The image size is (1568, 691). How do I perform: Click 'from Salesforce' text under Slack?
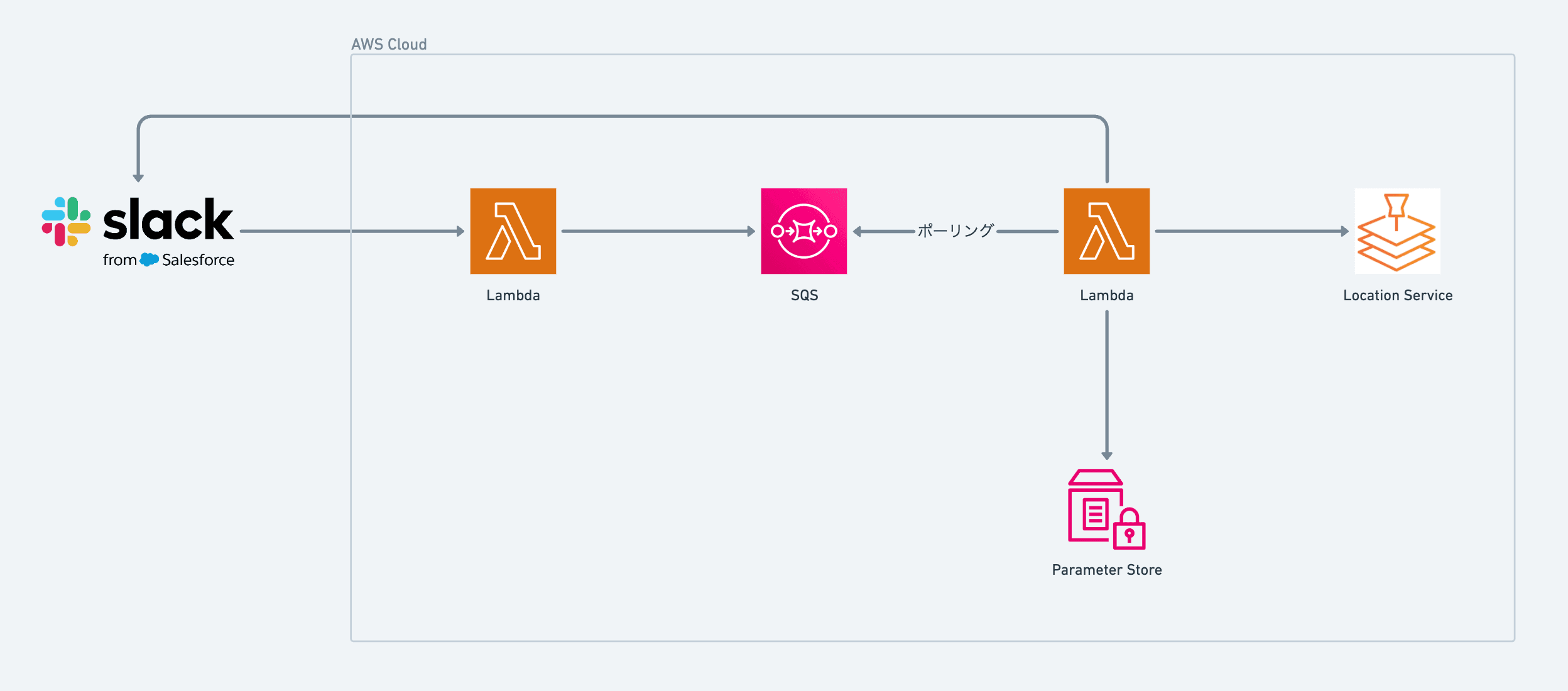(168, 259)
